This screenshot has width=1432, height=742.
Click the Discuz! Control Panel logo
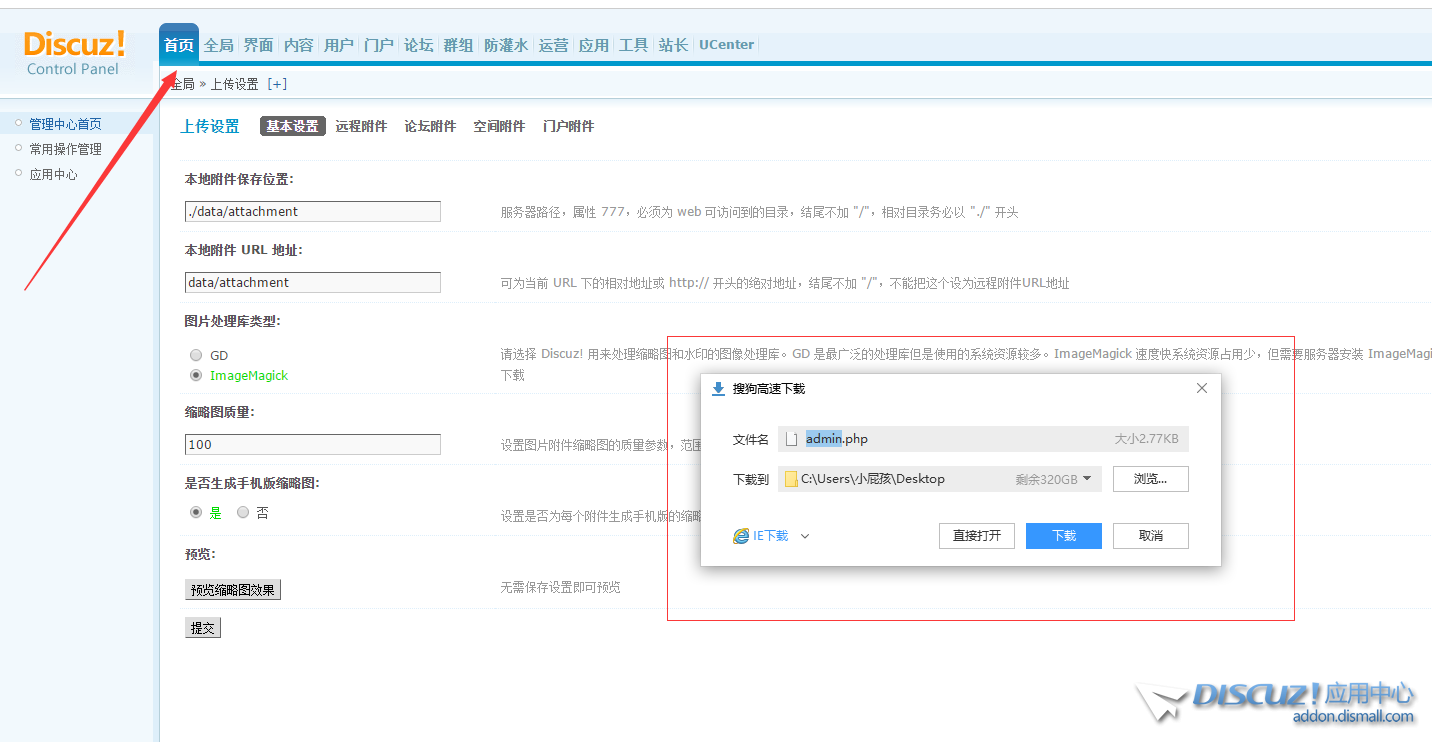click(x=75, y=54)
